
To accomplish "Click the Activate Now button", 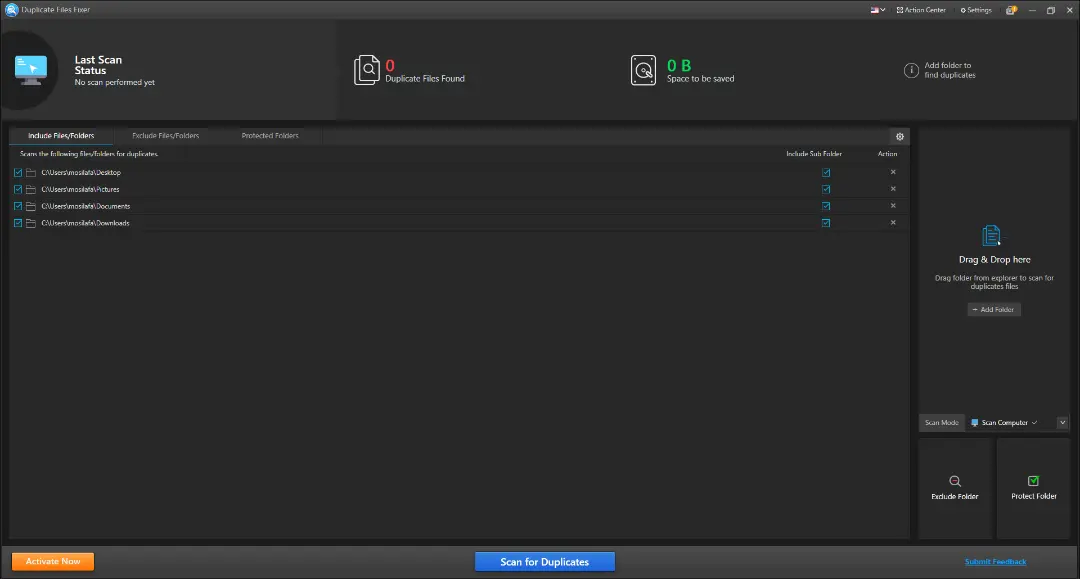I will [x=53, y=562].
